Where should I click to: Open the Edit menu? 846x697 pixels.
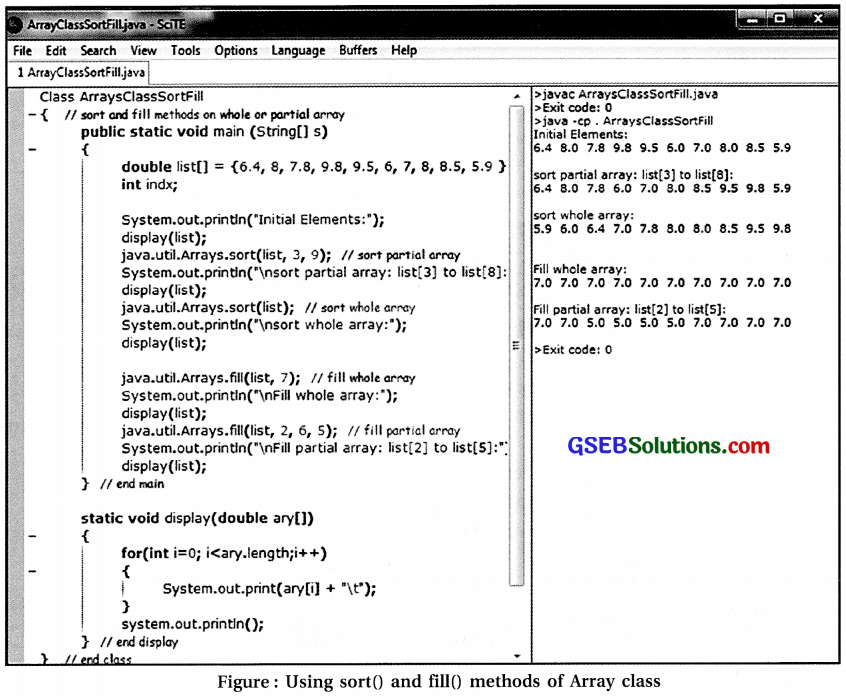(x=56, y=50)
